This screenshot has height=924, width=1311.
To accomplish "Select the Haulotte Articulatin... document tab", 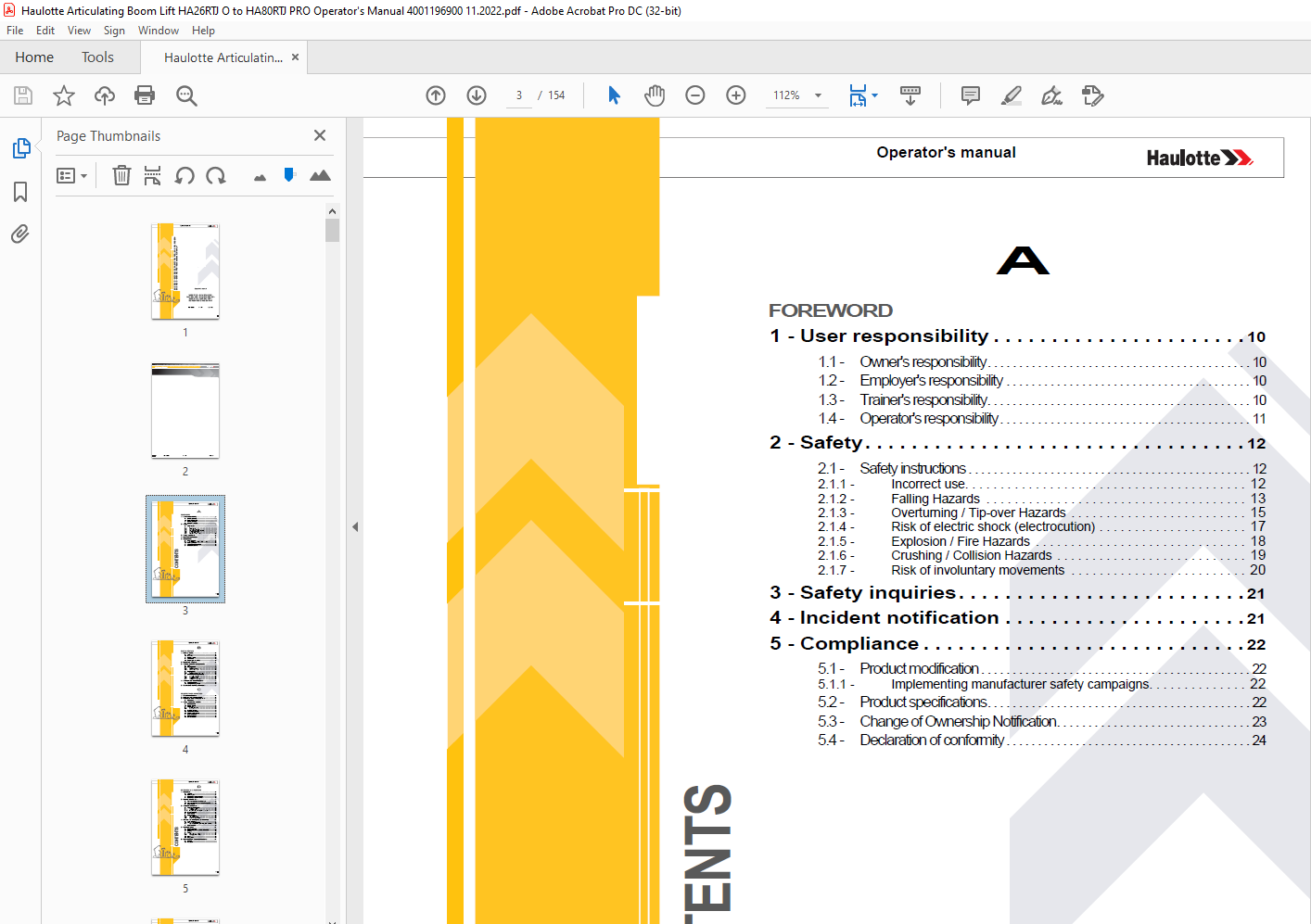I will click(223, 57).
